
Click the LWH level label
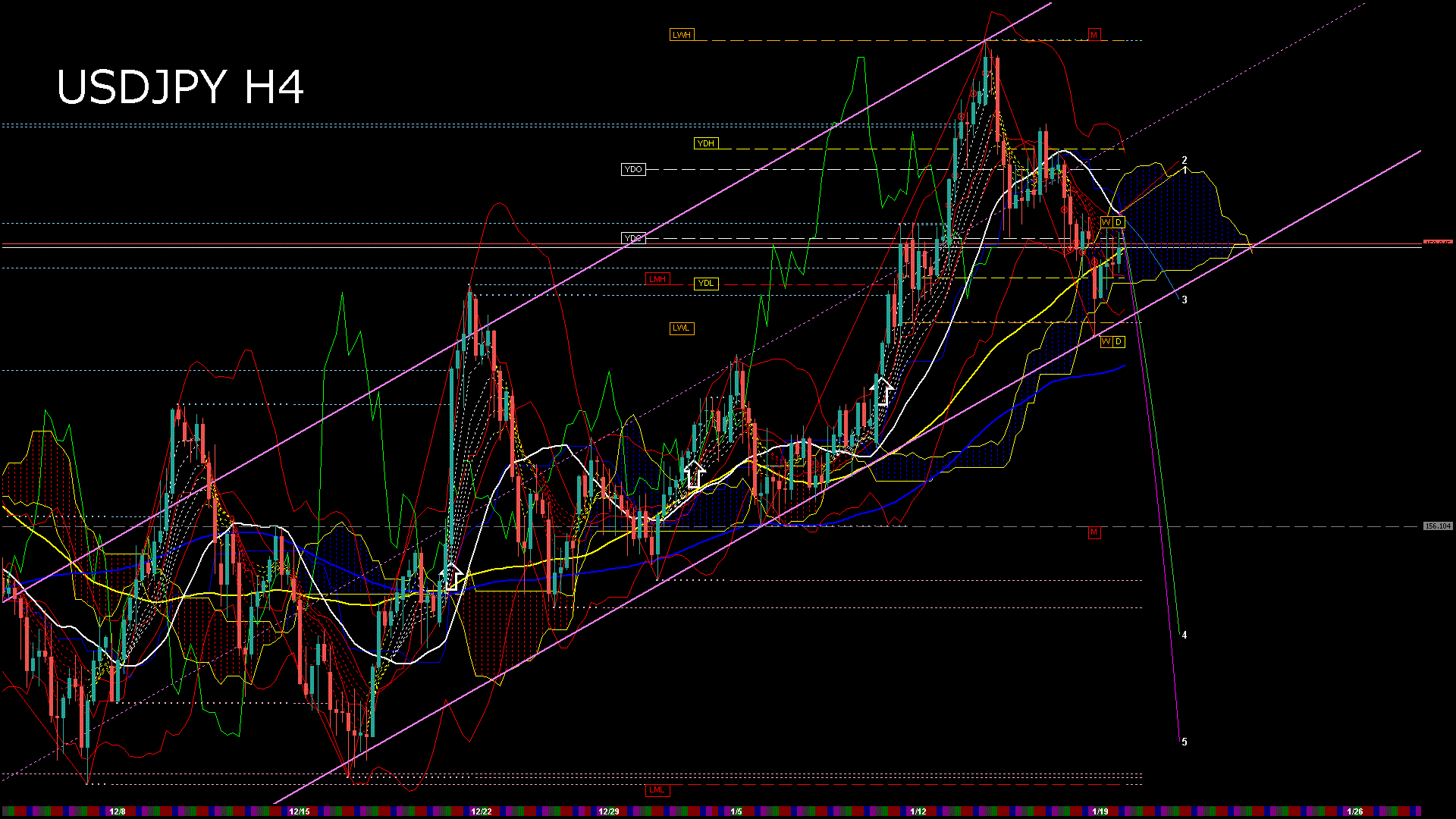click(x=681, y=35)
